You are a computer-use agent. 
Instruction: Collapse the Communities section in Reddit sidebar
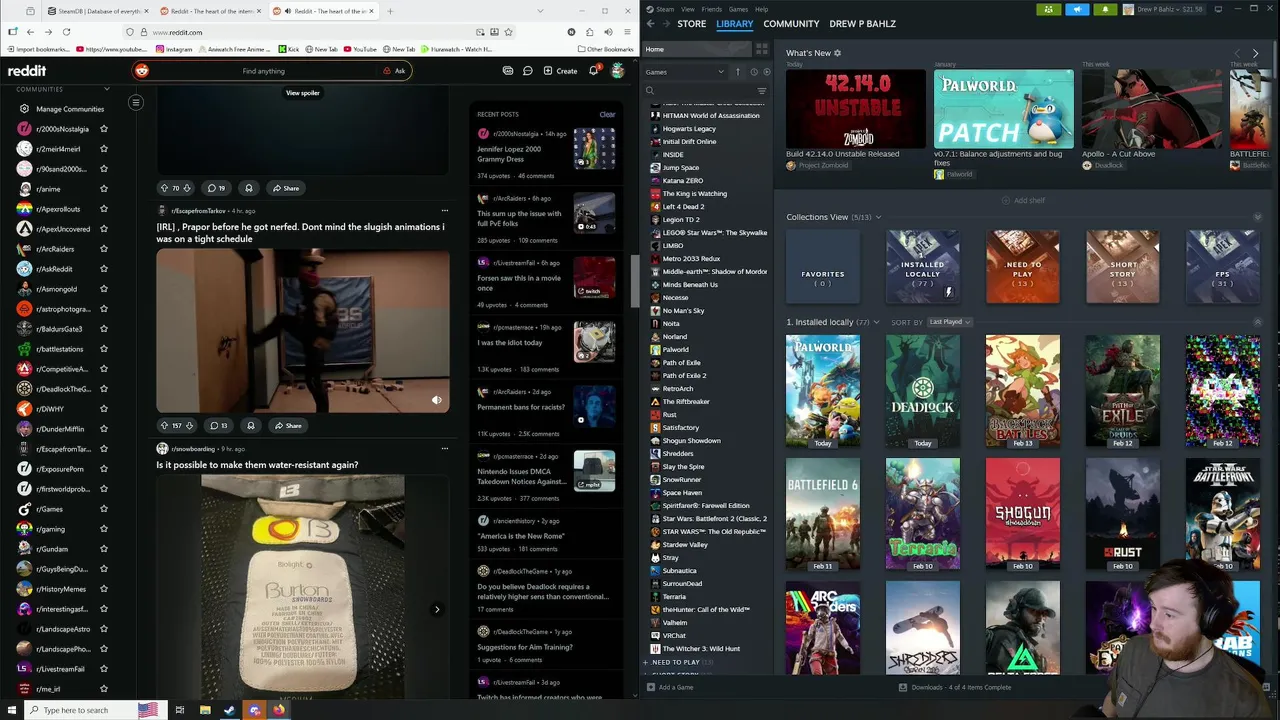107,89
